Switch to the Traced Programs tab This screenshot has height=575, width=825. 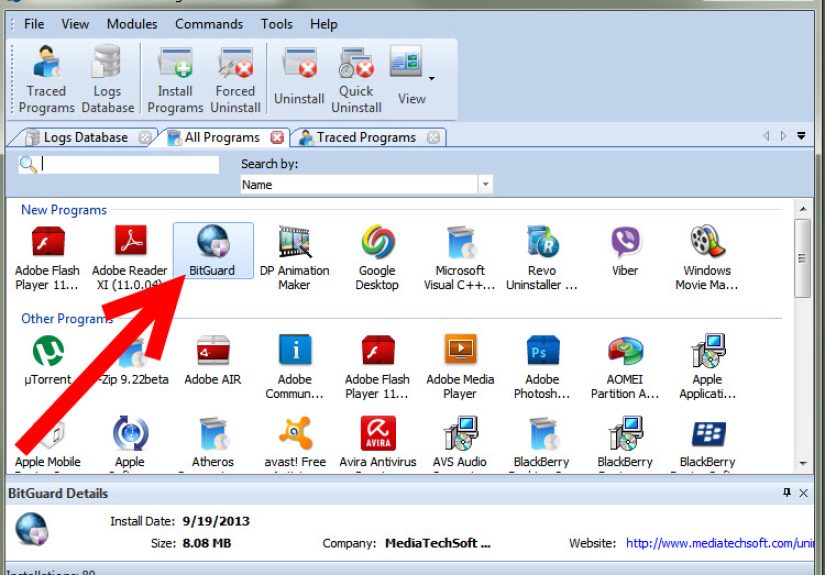click(x=365, y=137)
